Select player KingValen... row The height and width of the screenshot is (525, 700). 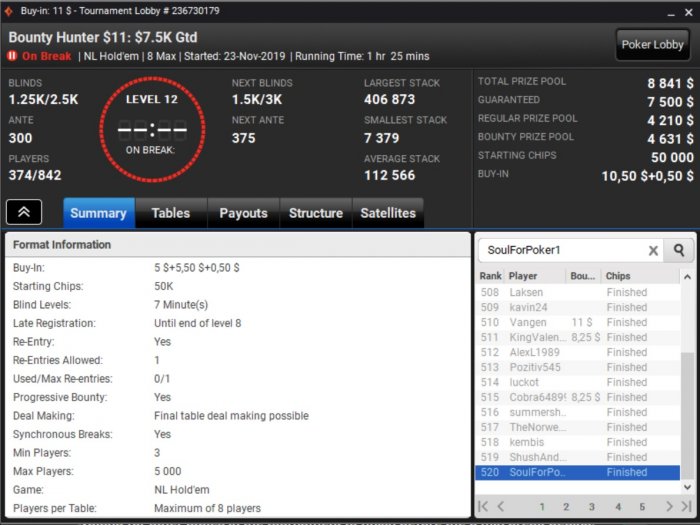578,338
